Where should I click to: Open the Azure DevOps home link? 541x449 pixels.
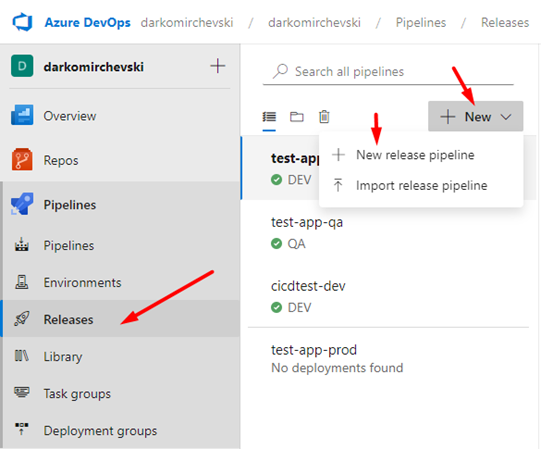(x=88, y=22)
